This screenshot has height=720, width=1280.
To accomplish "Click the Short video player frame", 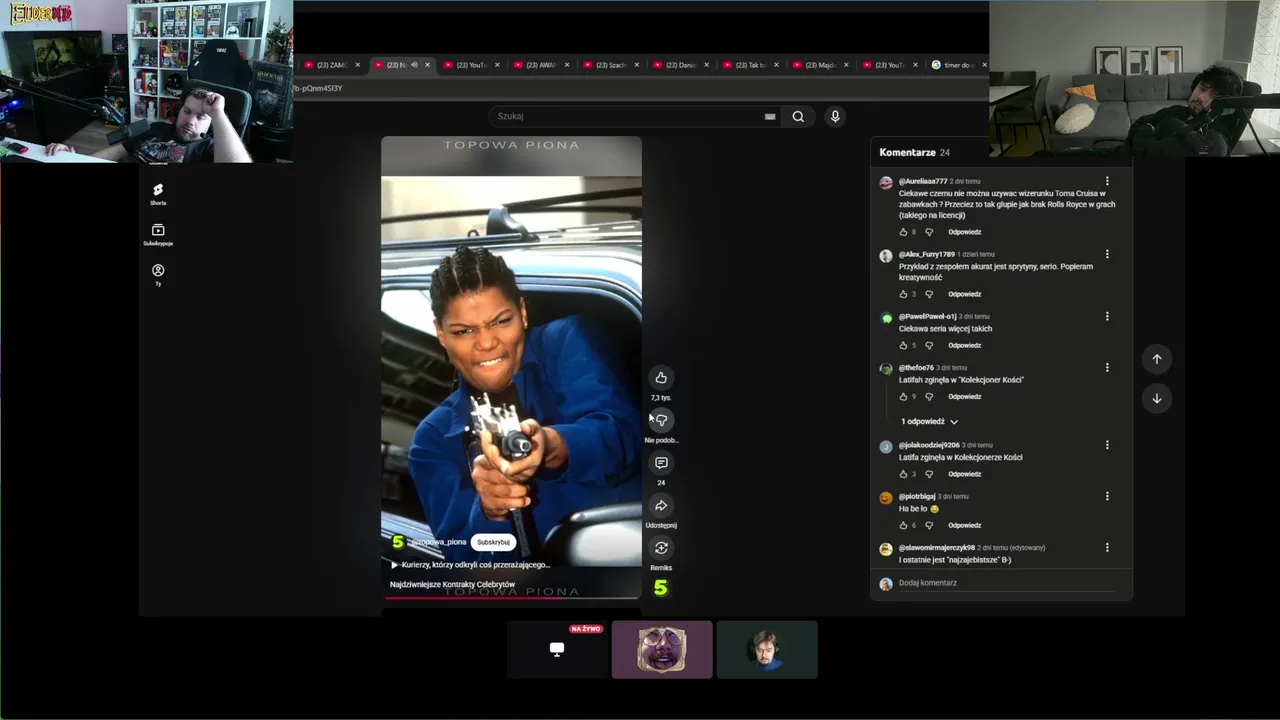I will [511, 368].
